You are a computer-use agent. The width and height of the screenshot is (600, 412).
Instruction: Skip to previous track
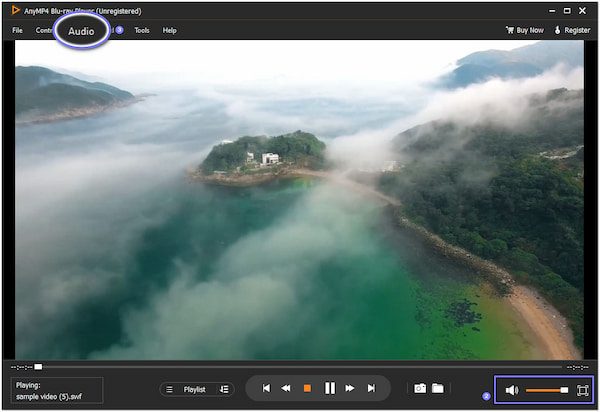pos(266,388)
